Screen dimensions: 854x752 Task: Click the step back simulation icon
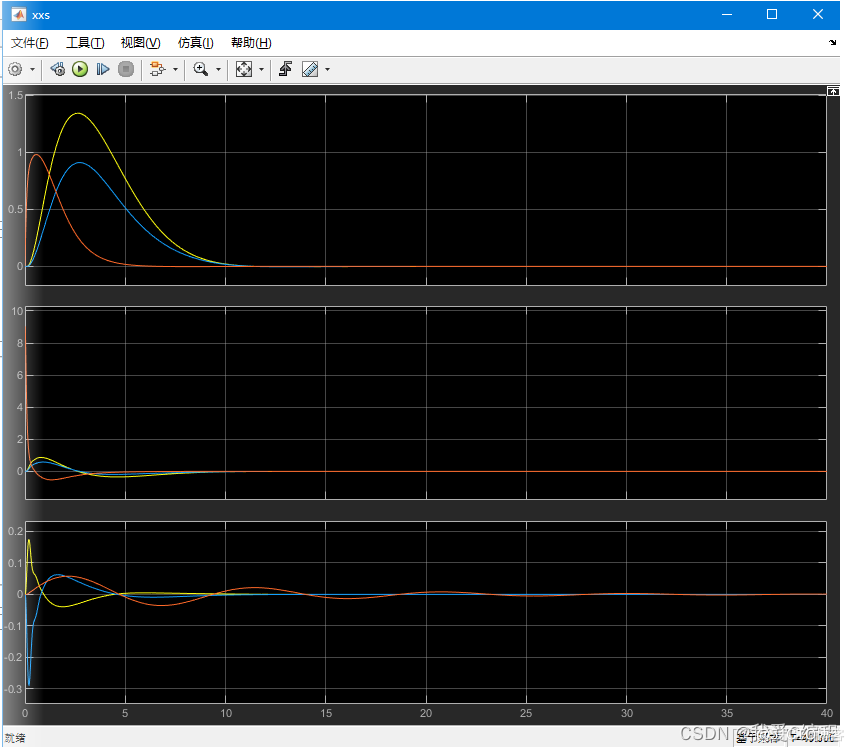tap(57, 69)
